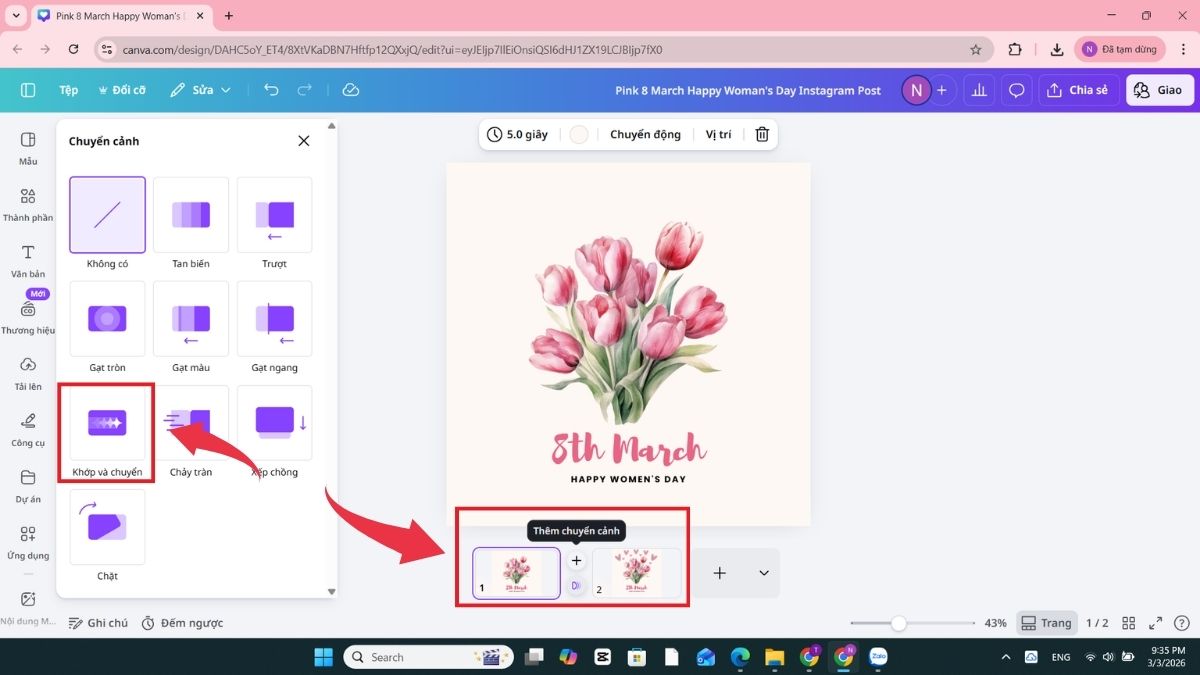Viewport: 1200px width, 675px height.
Task: Choose the Trượt transition
Action: click(274, 215)
